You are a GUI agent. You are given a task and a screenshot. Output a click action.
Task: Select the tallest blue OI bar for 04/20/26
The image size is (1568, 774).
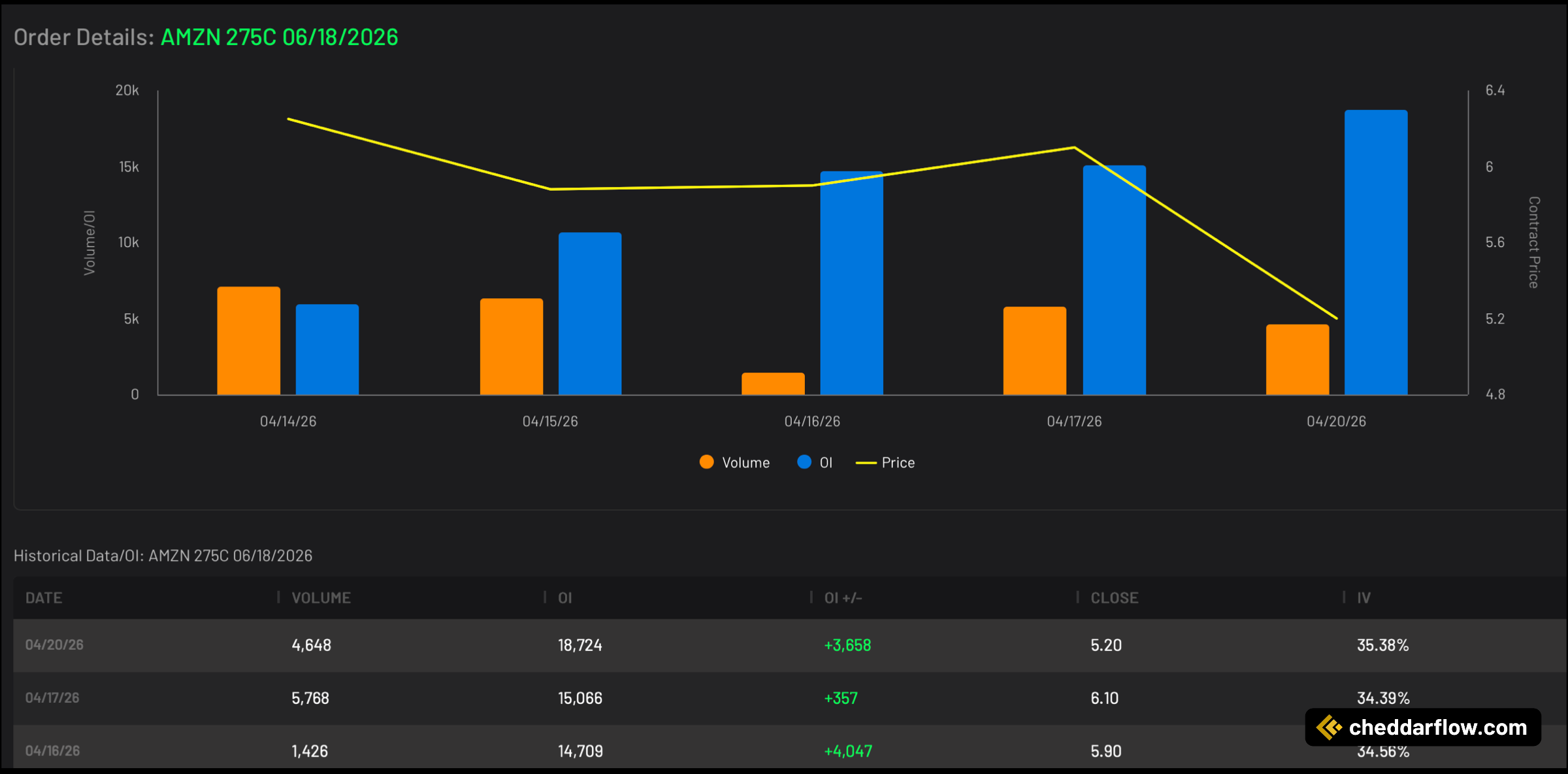[x=1376, y=252]
